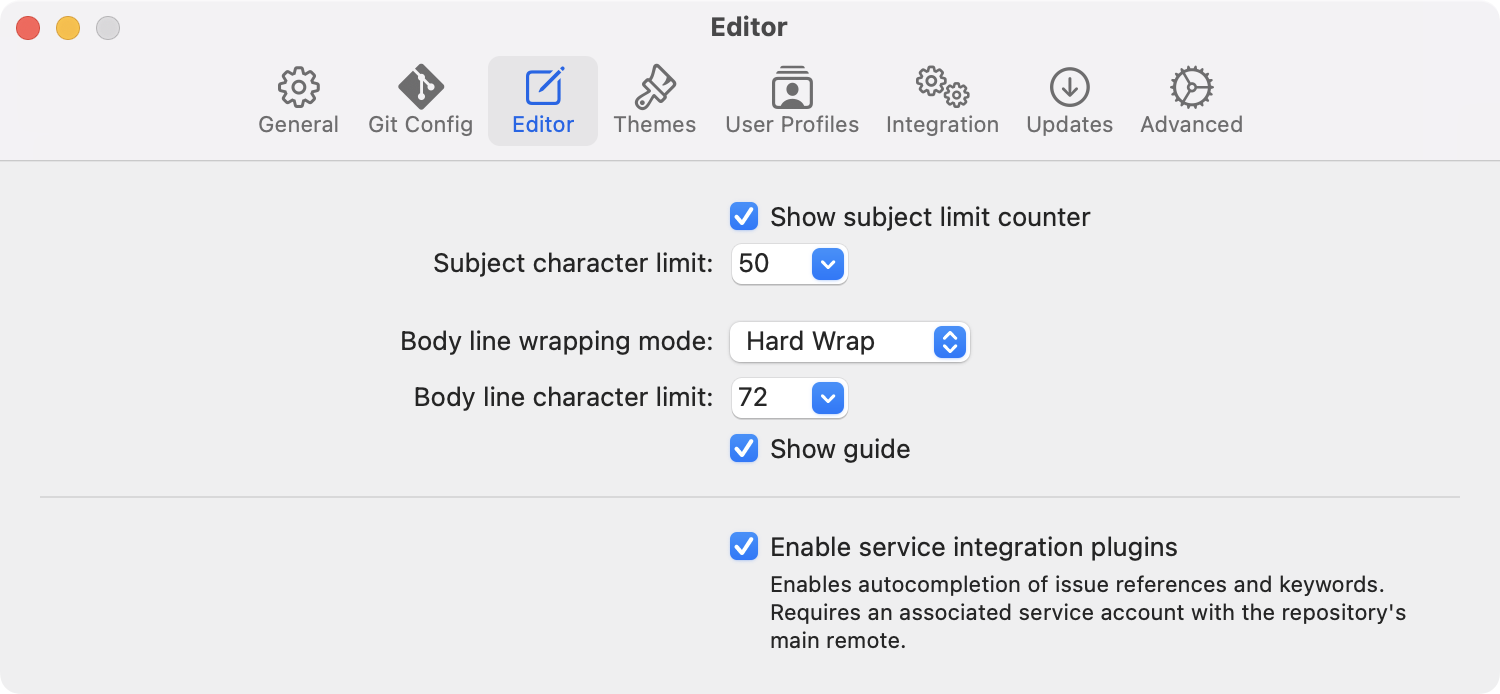Click the Editor pencil icon
The width and height of the screenshot is (1500, 694).
543,88
